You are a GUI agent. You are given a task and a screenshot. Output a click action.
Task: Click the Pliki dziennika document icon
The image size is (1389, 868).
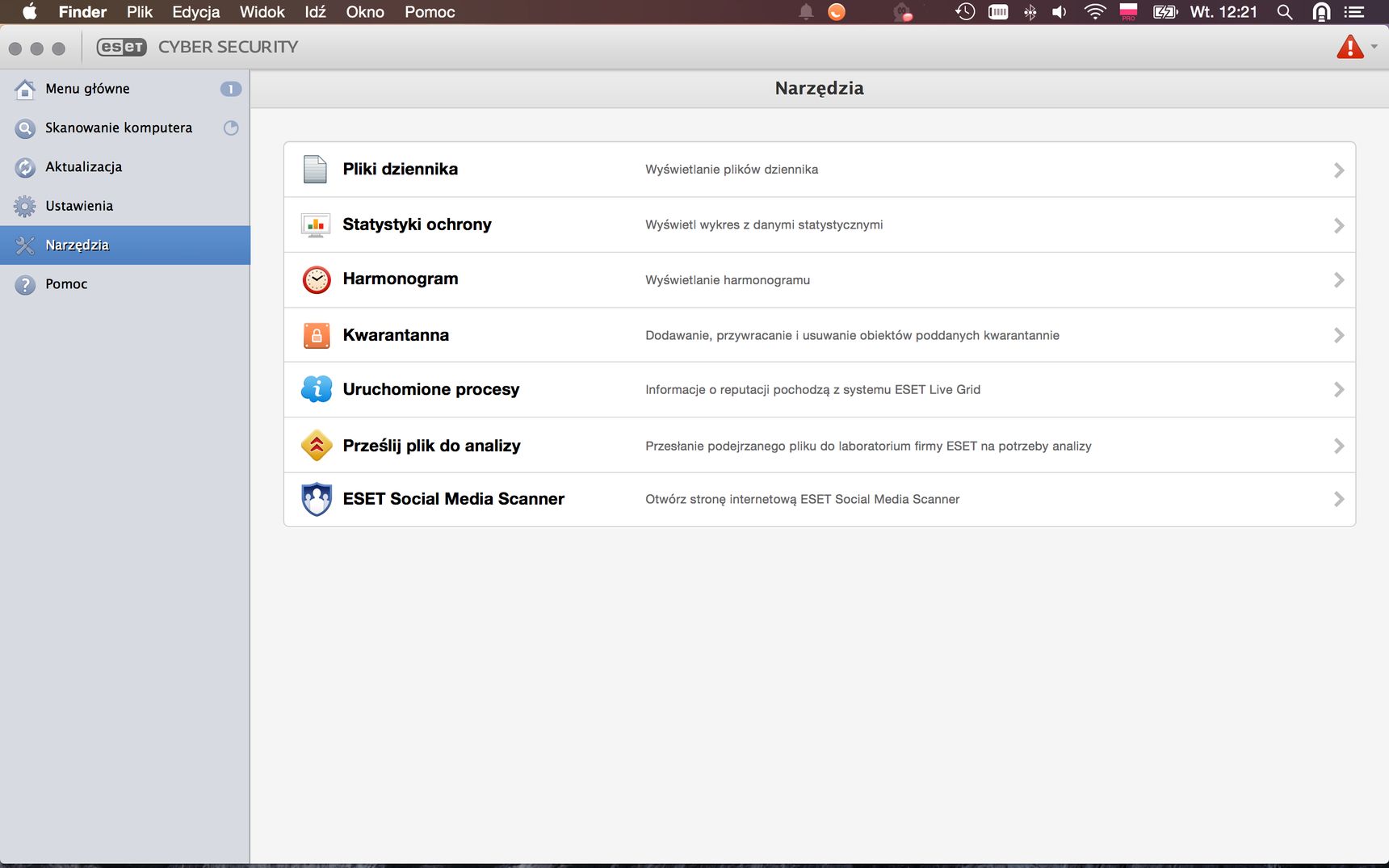click(x=315, y=170)
